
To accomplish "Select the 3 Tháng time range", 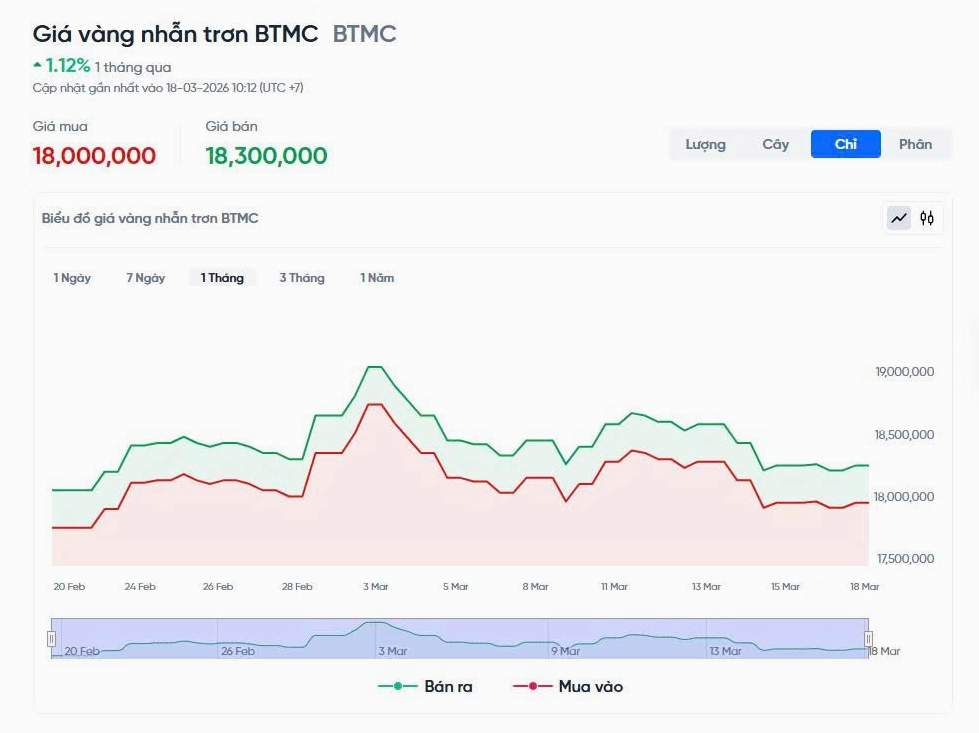I will point(301,277).
